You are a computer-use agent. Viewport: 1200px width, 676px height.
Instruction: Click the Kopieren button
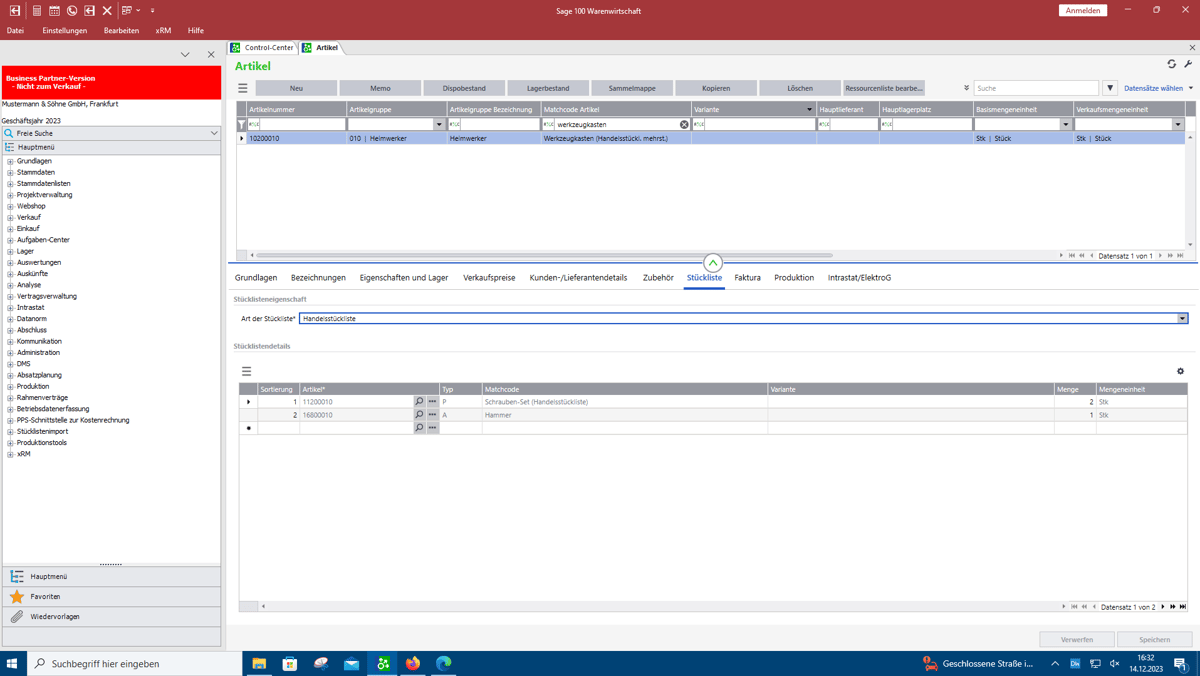(716, 88)
